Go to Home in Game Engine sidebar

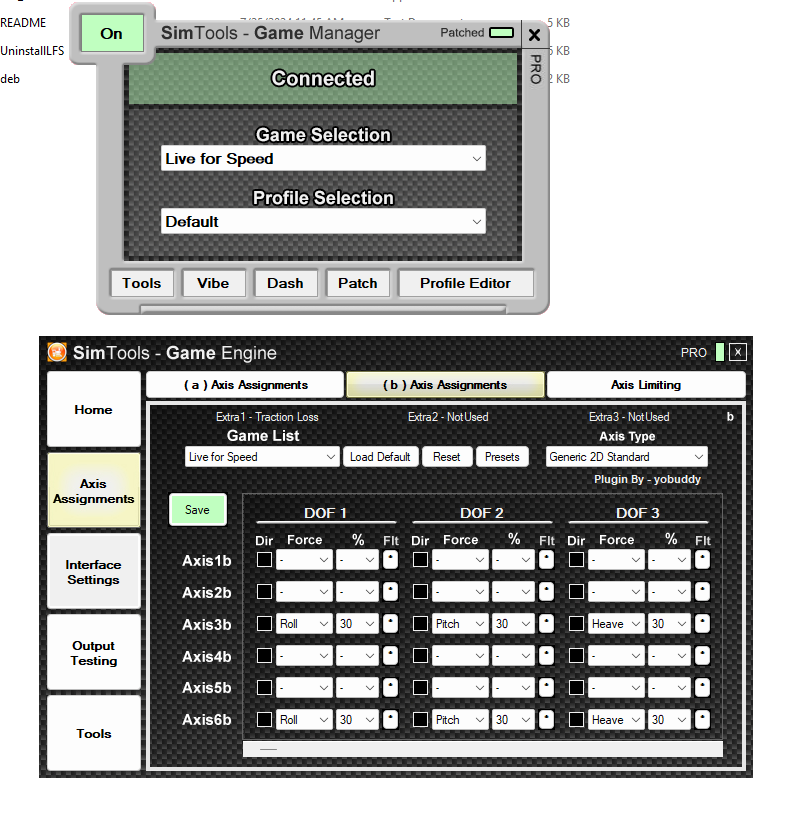[x=94, y=409]
